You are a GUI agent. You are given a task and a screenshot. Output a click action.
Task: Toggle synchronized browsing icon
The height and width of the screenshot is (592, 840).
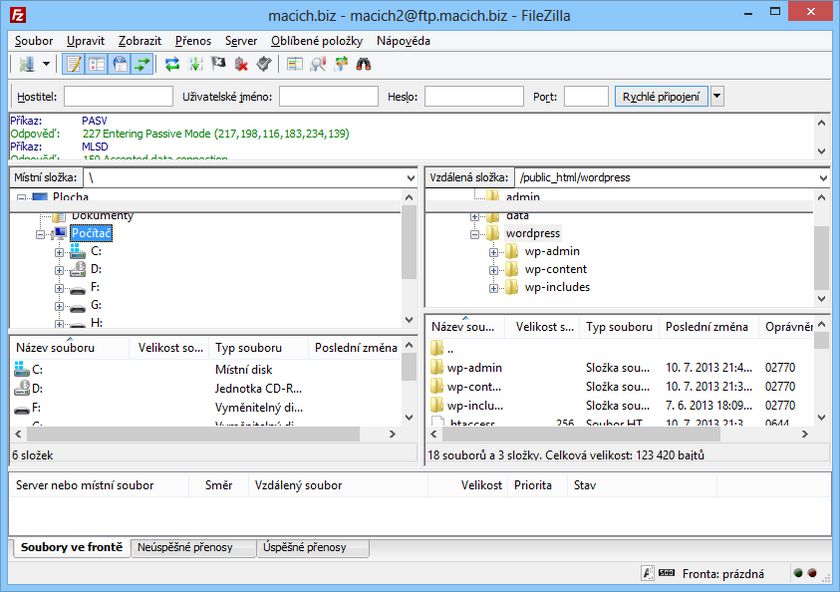click(341, 64)
